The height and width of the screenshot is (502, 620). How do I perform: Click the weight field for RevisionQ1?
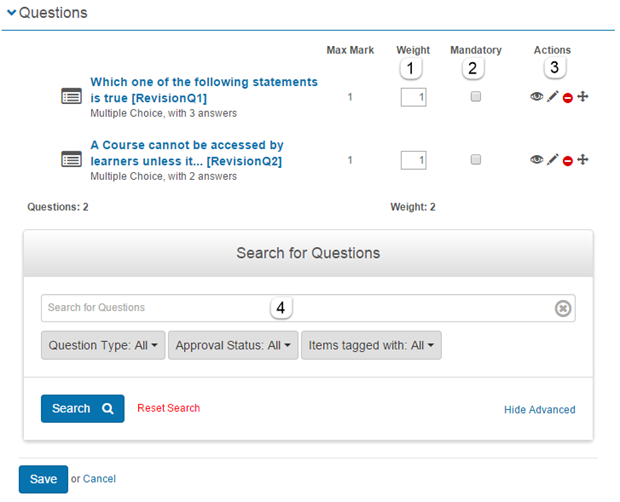(413, 98)
